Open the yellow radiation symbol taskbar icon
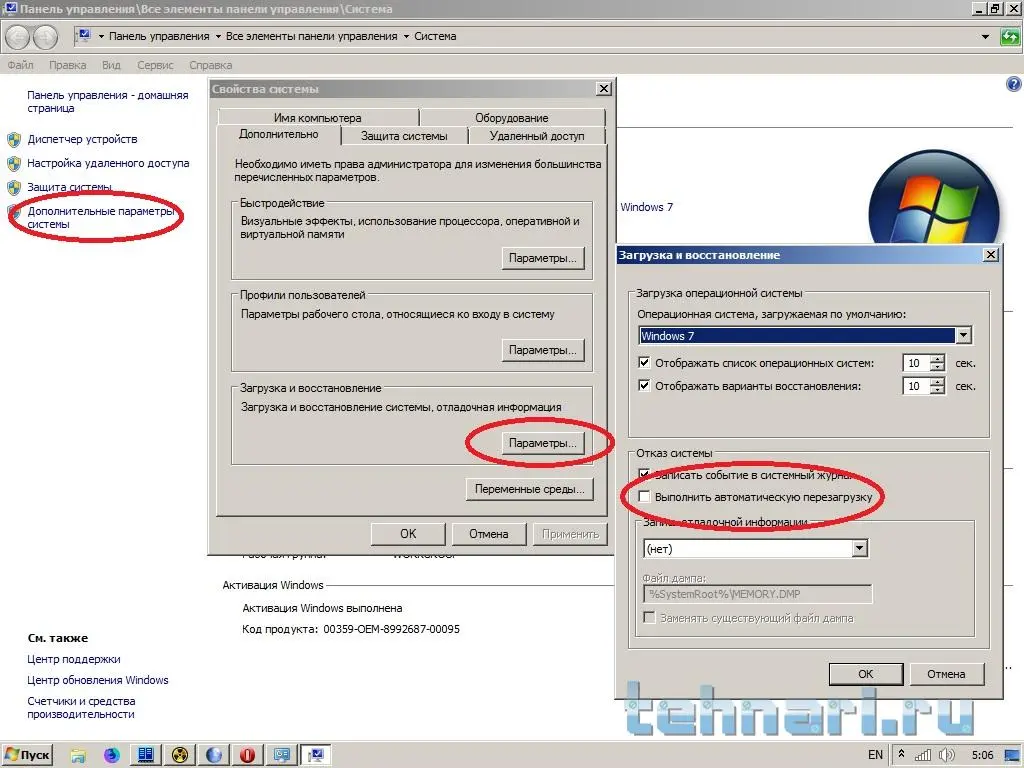This screenshot has height=768, width=1024. [180, 755]
